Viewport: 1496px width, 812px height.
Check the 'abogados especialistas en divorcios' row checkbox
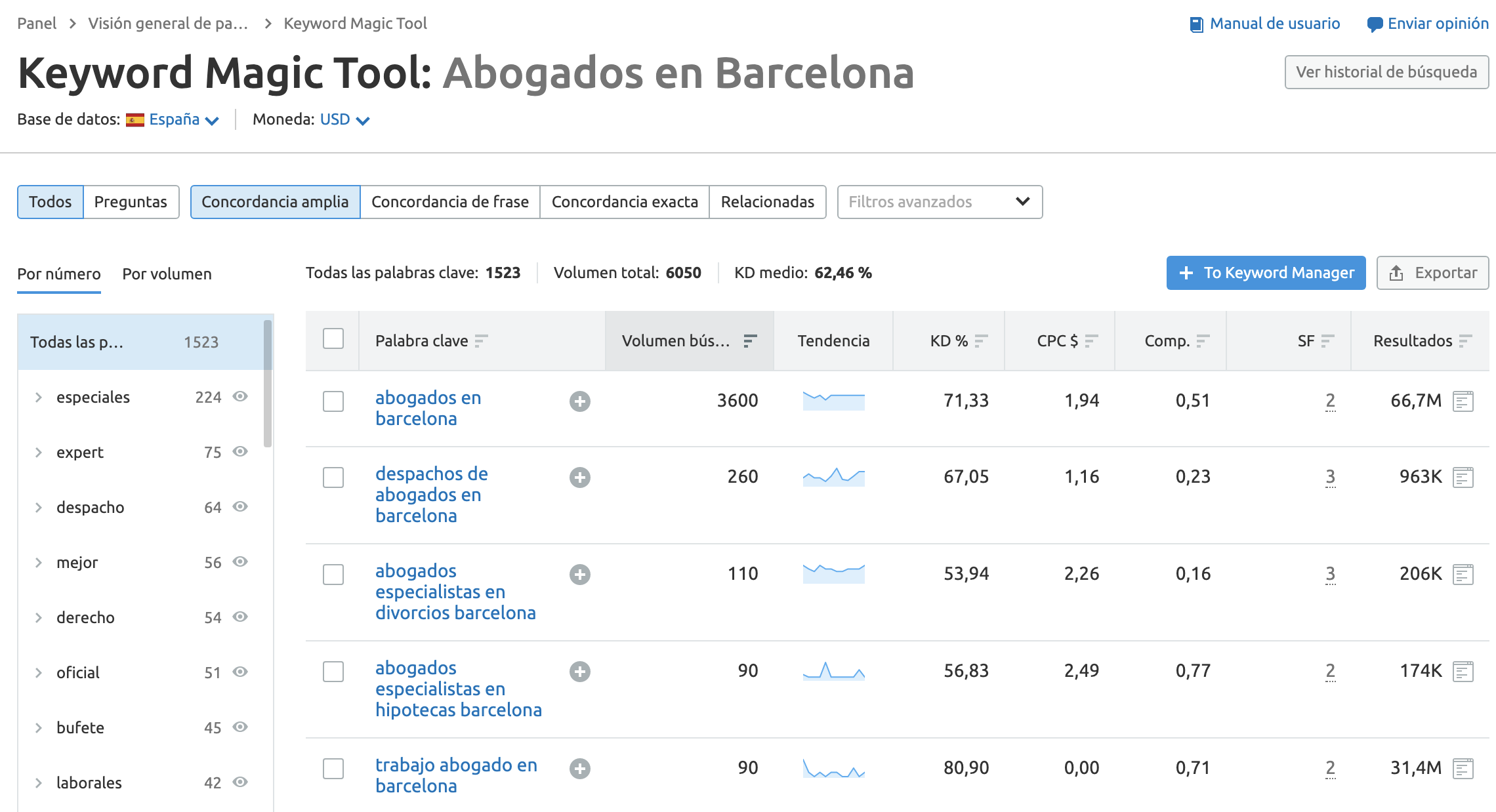point(333,575)
